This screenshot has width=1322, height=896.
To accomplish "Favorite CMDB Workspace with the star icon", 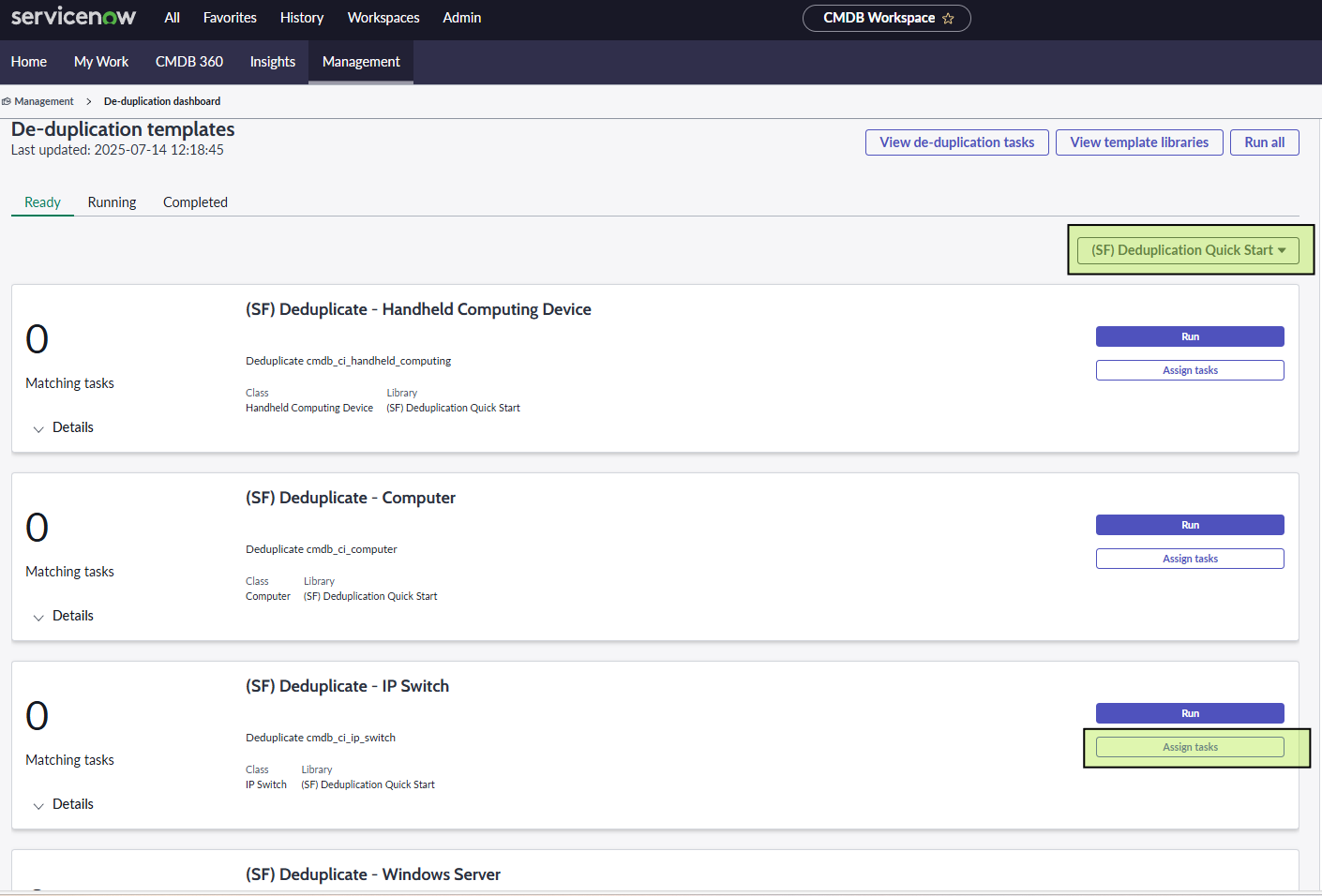I will point(948,18).
